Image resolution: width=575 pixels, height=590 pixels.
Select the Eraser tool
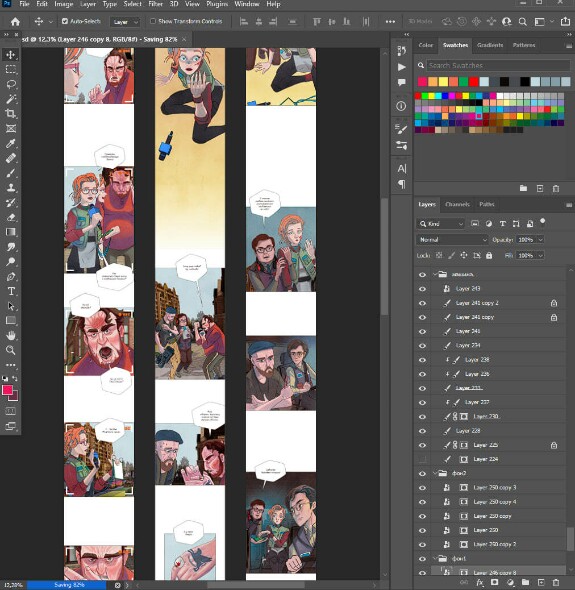pos(11,217)
